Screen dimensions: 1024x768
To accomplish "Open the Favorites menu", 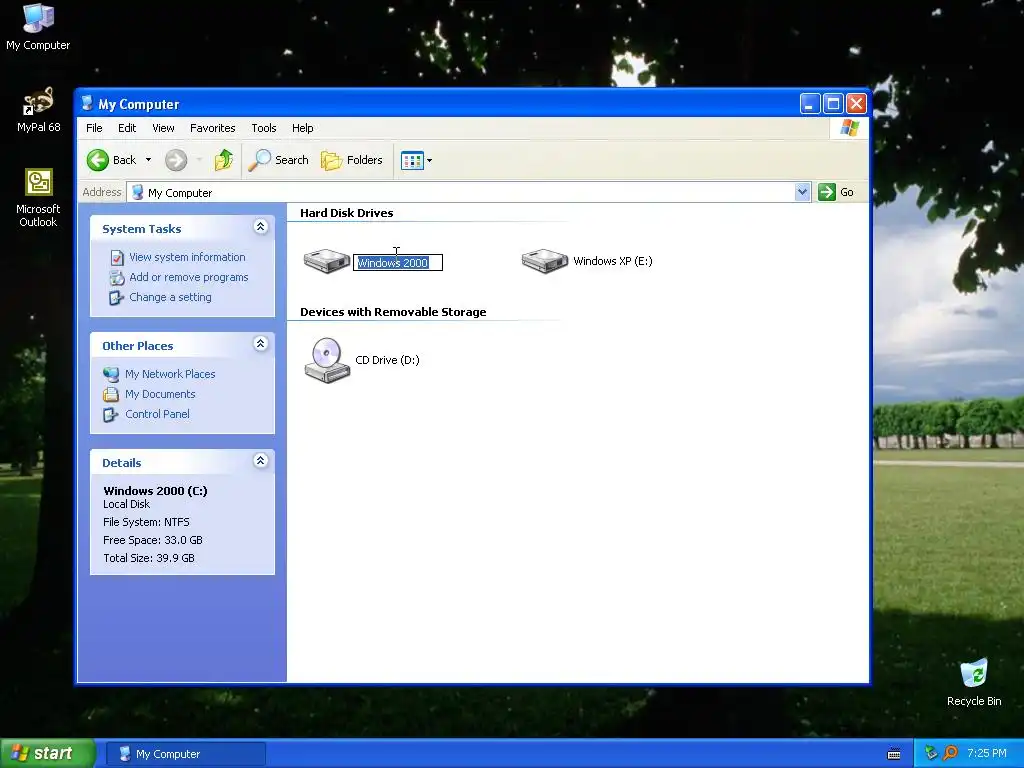I will (x=212, y=128).
